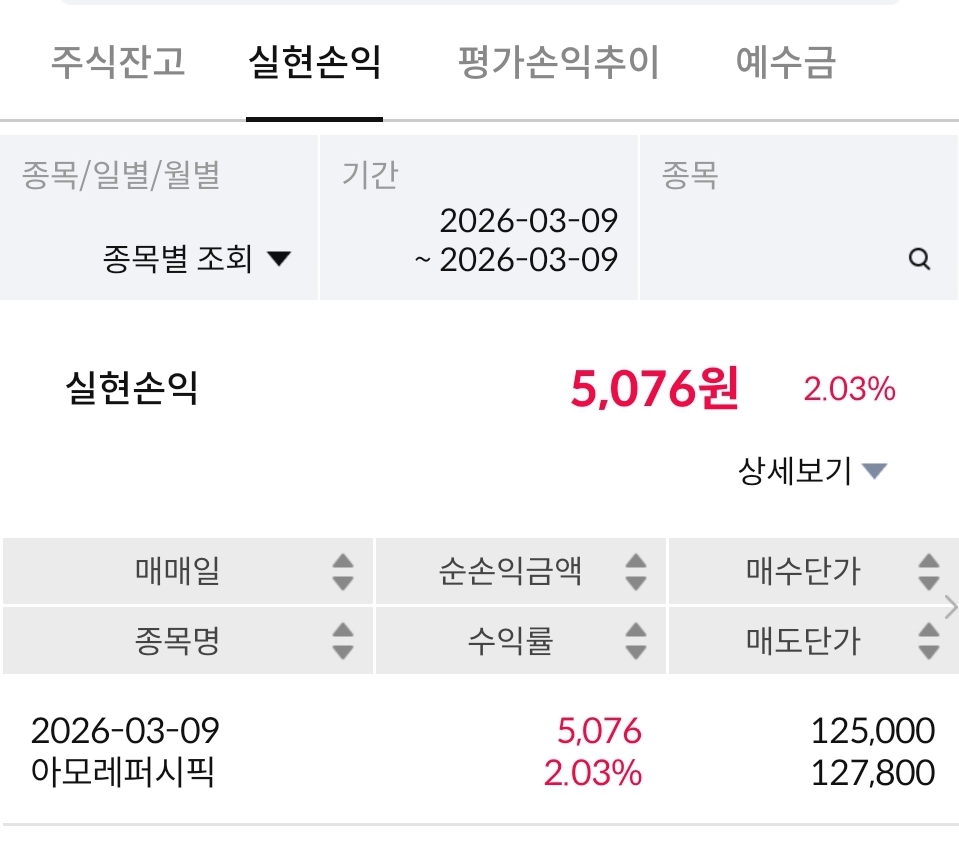Click the 매도단가 127,800 value
The height and width of the screenshot is (863, 959).
point(873,773)
